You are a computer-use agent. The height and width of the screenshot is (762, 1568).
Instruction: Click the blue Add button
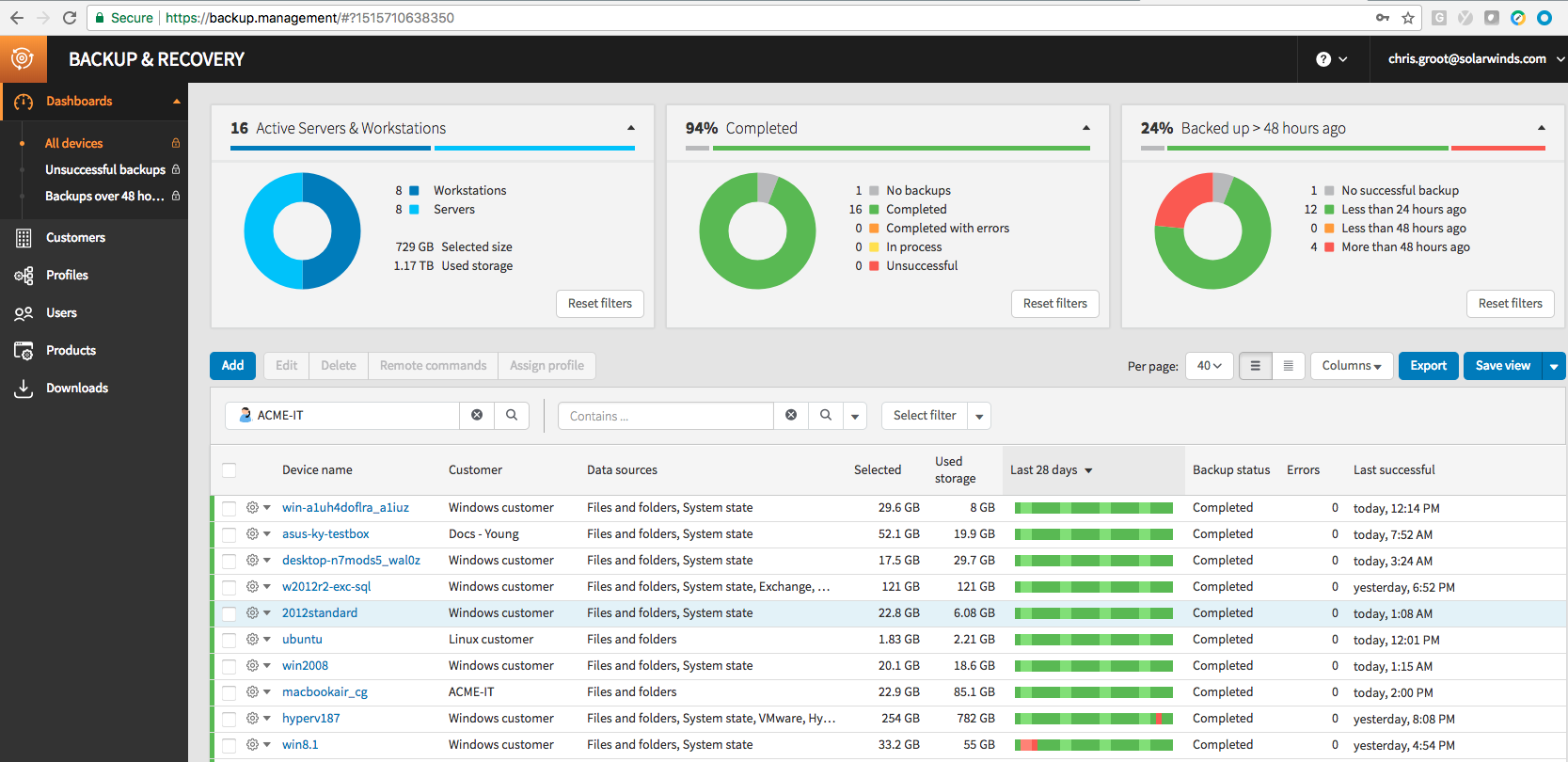tap(232, 366)
